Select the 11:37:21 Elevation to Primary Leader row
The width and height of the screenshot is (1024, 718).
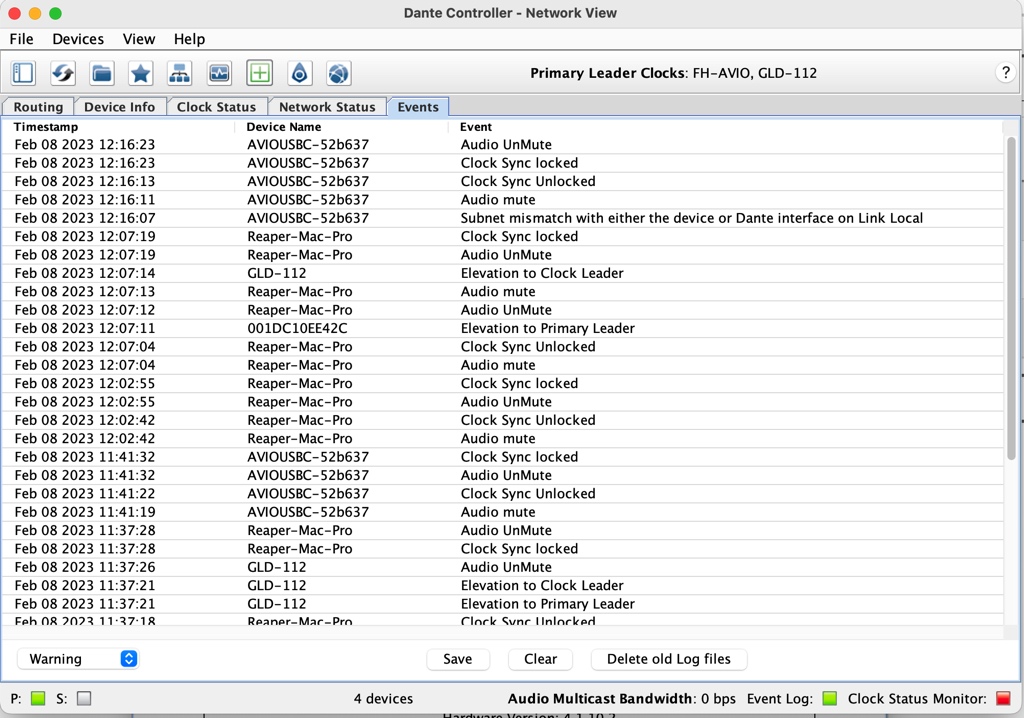click(502, 604)
